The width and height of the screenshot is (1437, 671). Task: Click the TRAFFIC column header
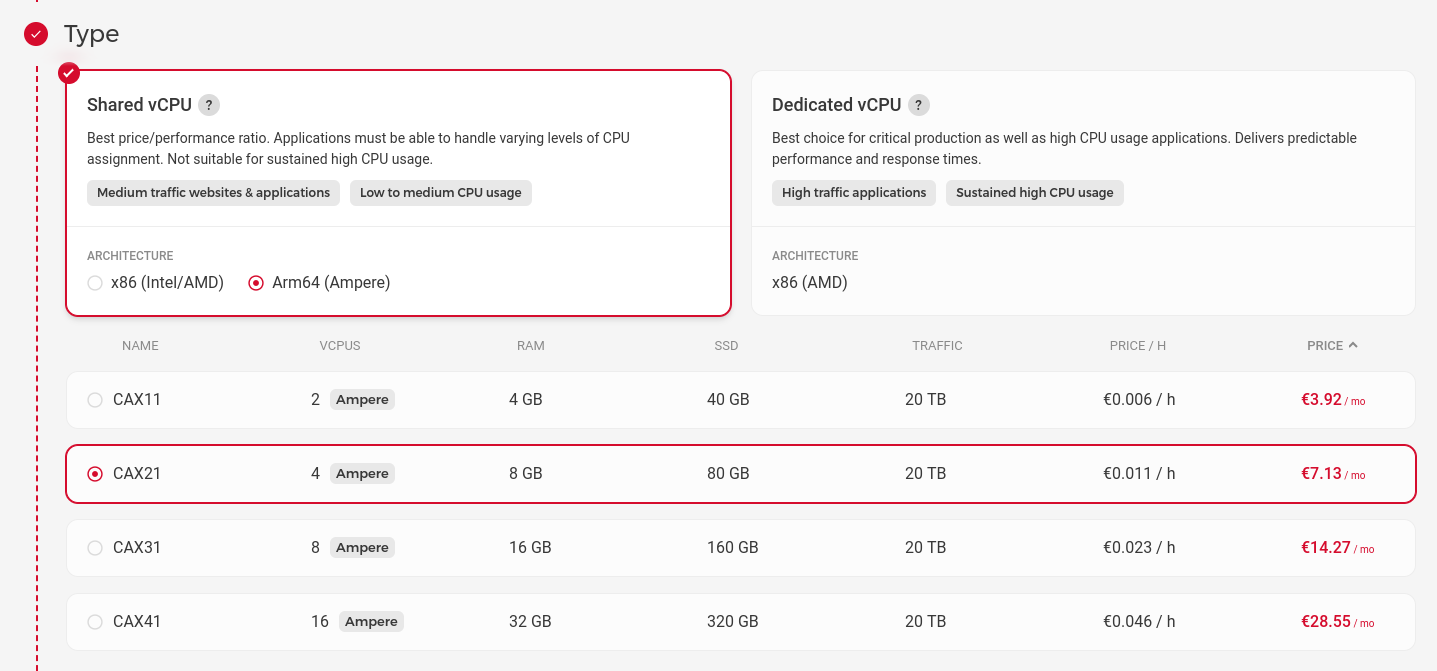937,345
